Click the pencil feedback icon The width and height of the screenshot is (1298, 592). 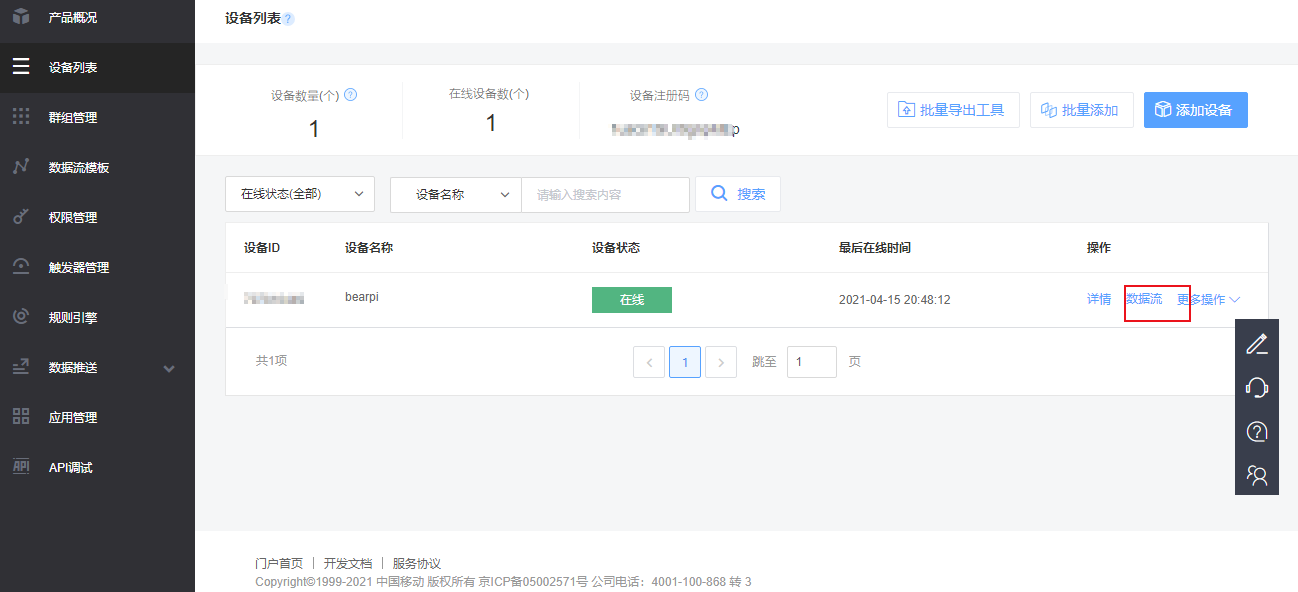[1257, 343]
